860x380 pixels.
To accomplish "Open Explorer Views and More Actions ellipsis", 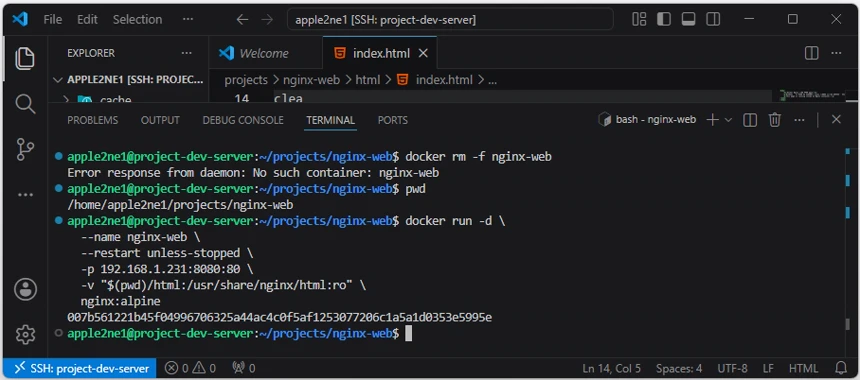I will pos(186,53).
